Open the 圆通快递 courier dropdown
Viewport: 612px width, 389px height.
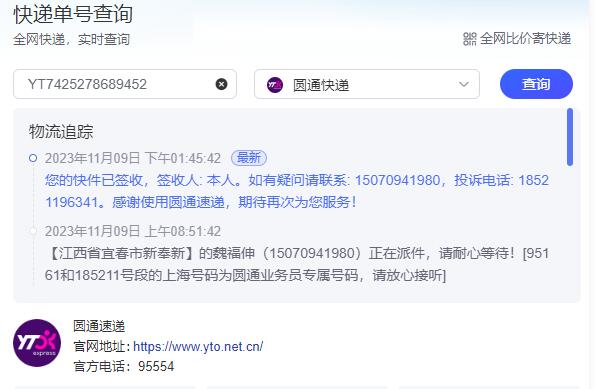click(x=366, y=84)
